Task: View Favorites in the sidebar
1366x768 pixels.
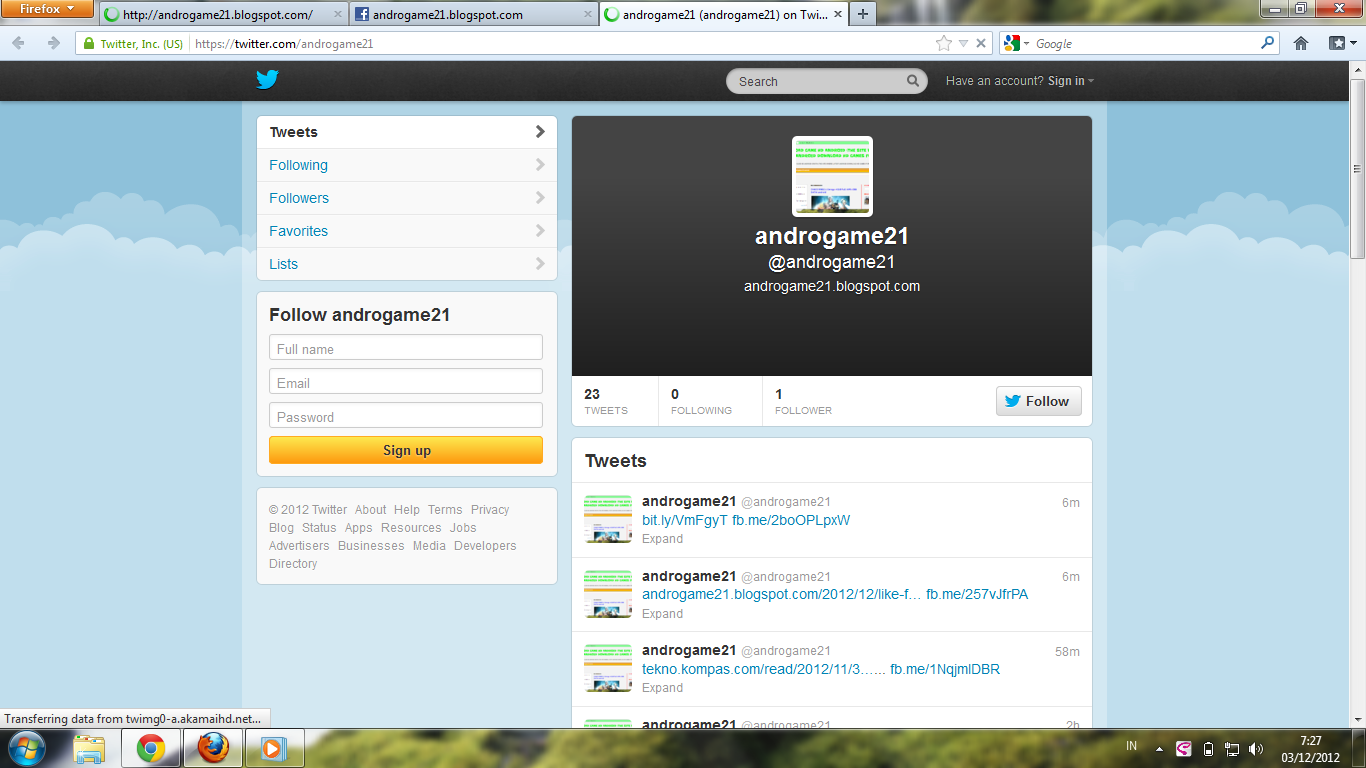Action: pos(407,231)
